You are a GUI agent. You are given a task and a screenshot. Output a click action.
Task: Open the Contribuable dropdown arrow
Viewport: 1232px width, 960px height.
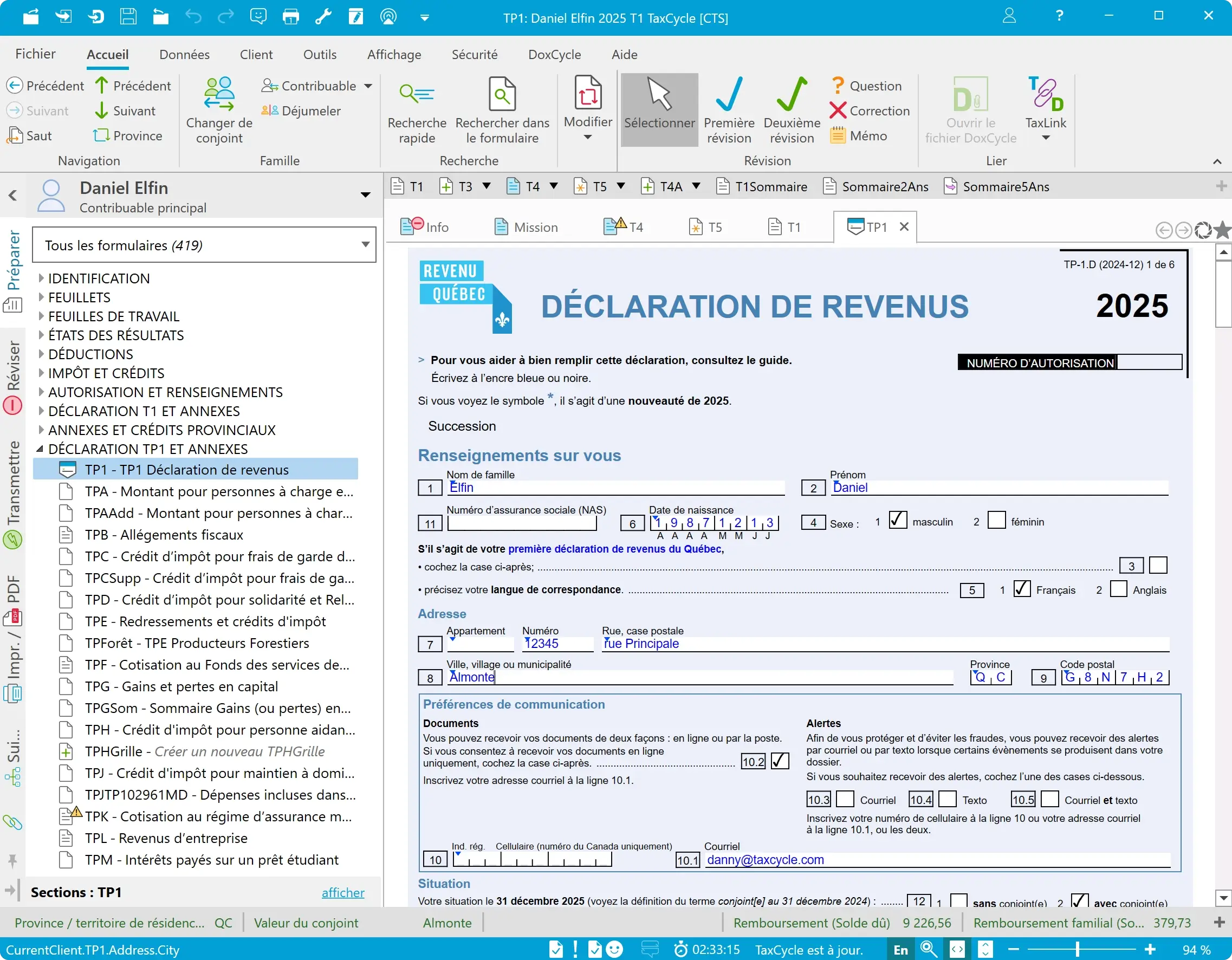click(x=368, y=86)
